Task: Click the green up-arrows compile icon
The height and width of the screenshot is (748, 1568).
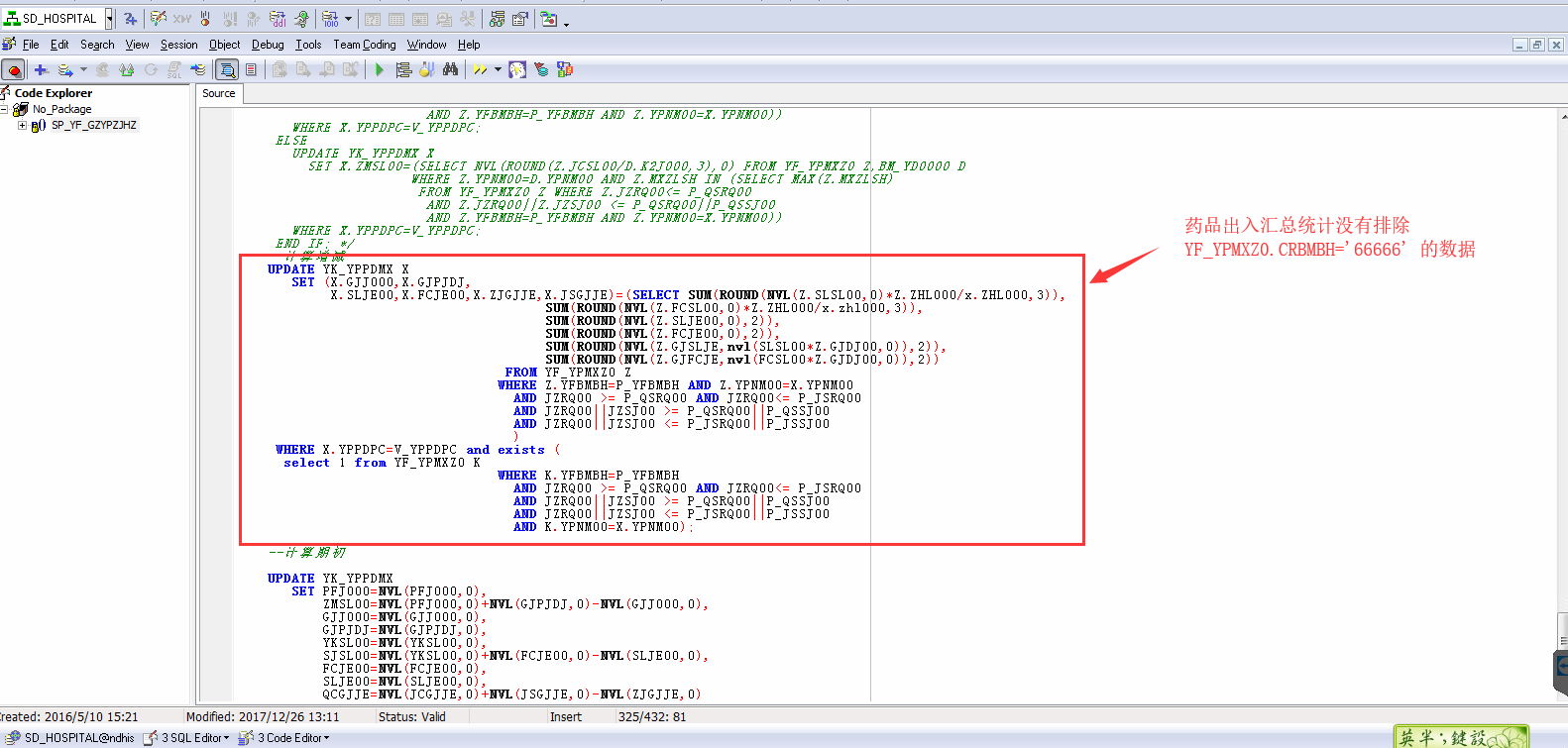Action: (126, 69)
